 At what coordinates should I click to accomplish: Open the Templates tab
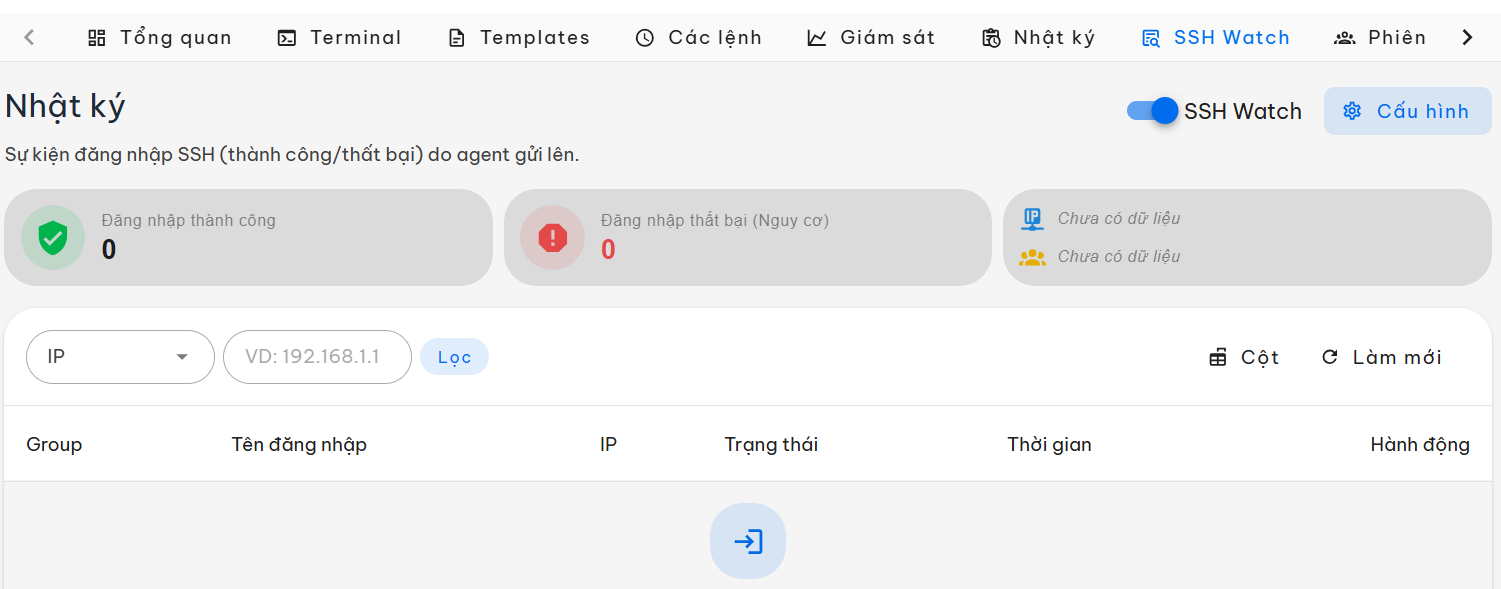point(518,38)
